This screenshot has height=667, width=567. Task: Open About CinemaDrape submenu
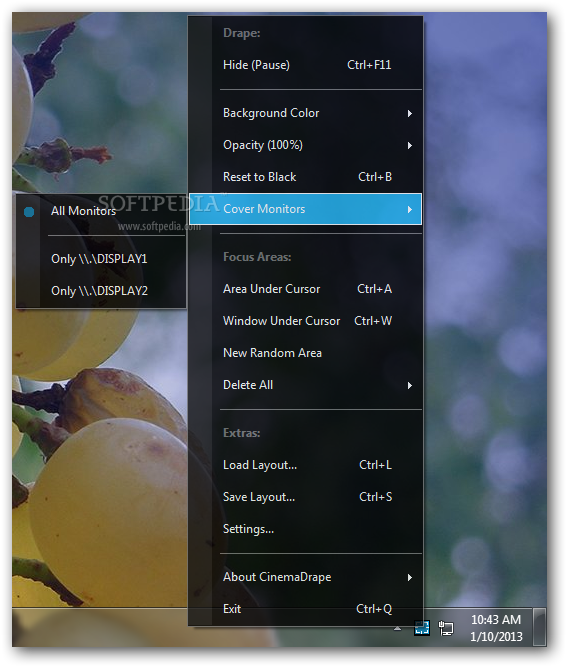click(x=305, y=577)
